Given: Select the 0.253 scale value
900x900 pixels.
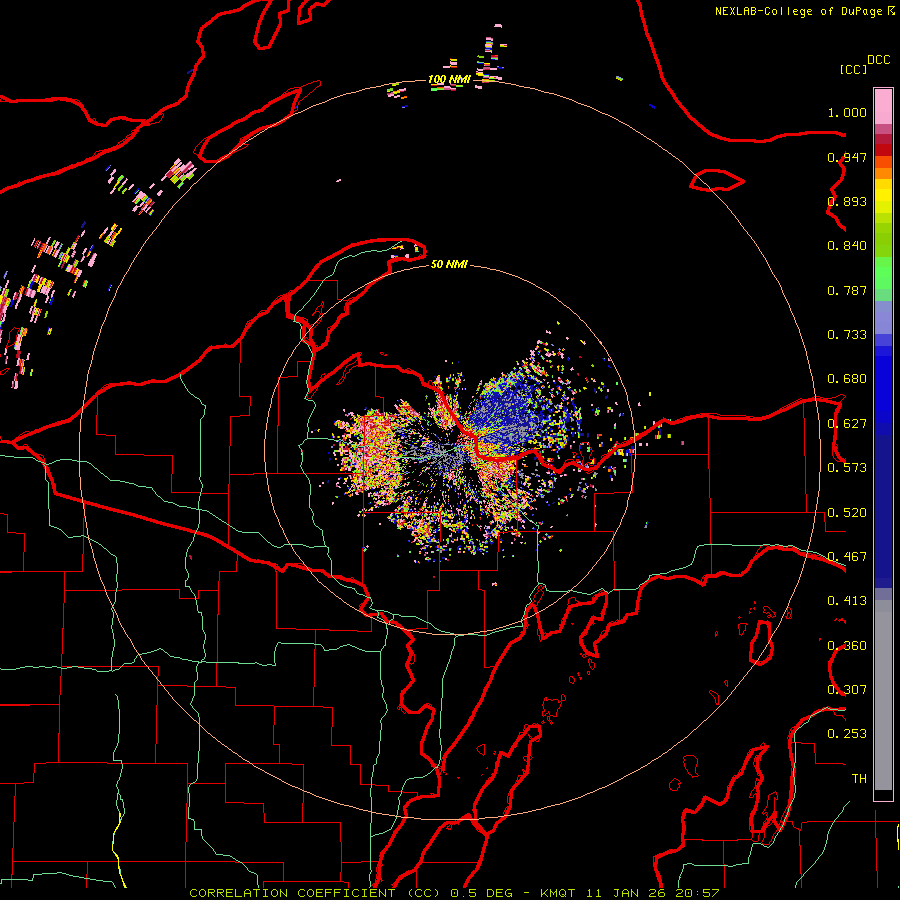Looking at the screenshot, I should (x=847, y=734).
